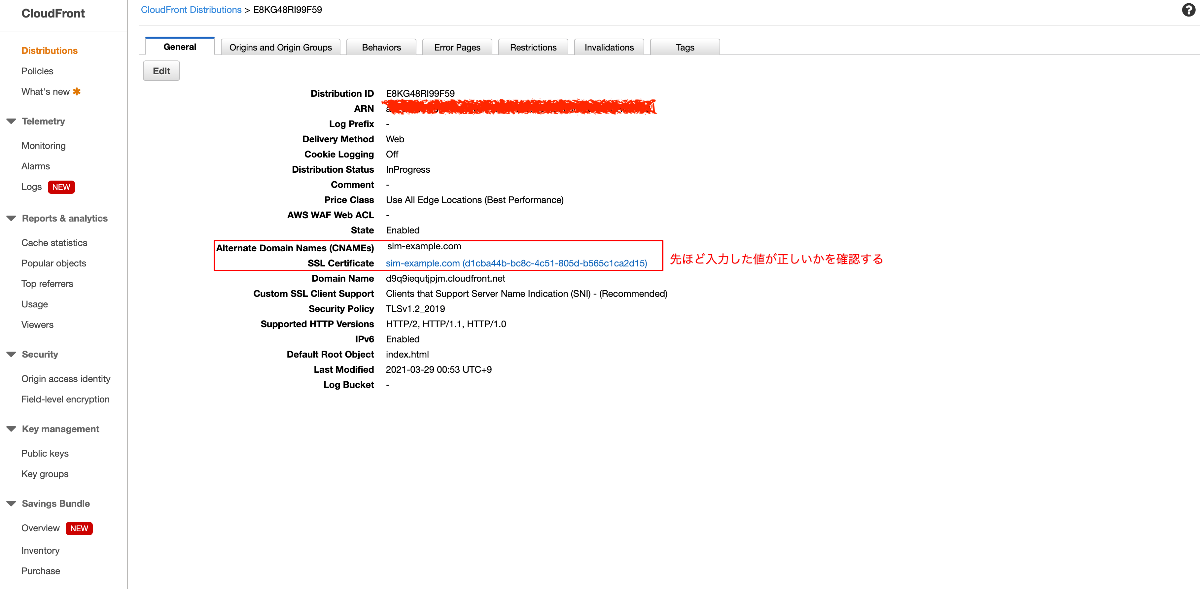Screen dimensions: 1200x589
Task: Open Distributions in the sidebar
Action: [x=49, y=51]
